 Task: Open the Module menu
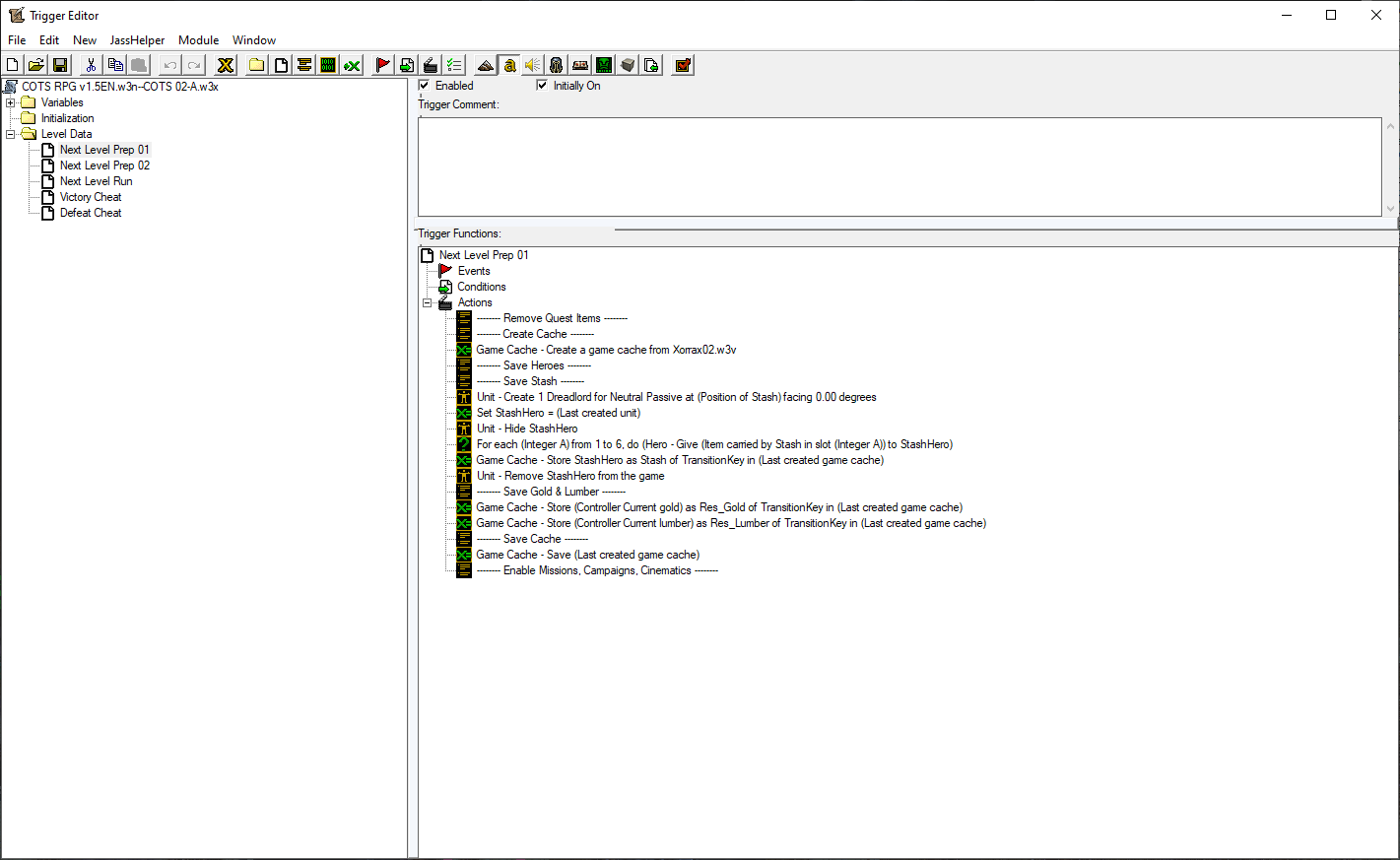pyautogui.click(x=198, y=40)
